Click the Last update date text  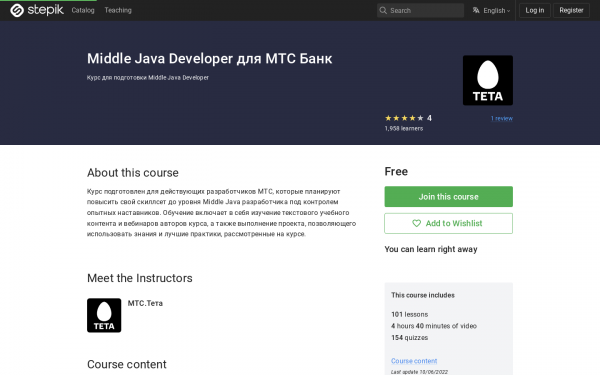point(419,372)
